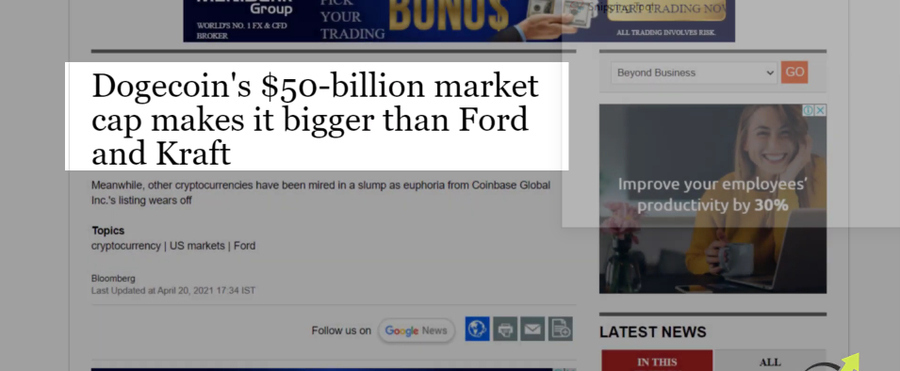Viewport: 900px width, 371px height.
Task: Click the orange GO button
Action: (x=794, y=72)
